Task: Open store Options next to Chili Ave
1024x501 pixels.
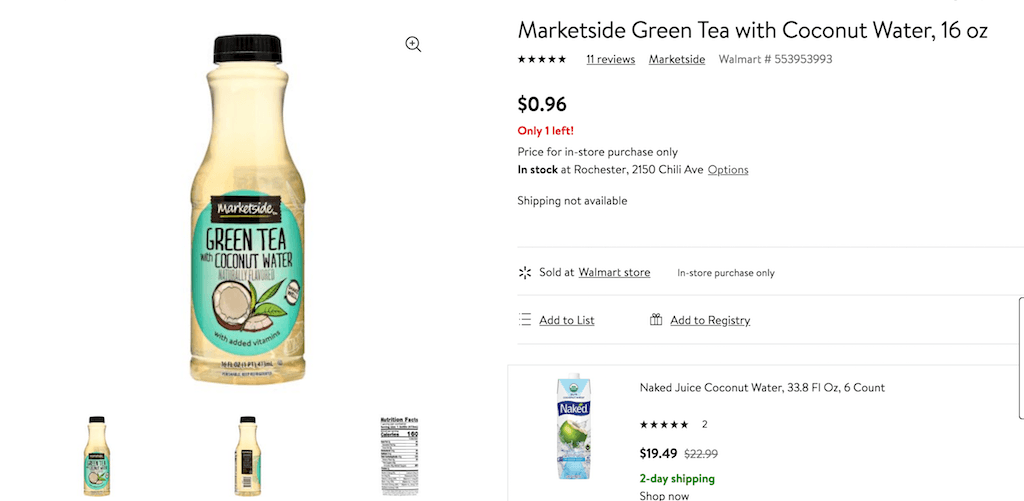Action: point(728,170)
